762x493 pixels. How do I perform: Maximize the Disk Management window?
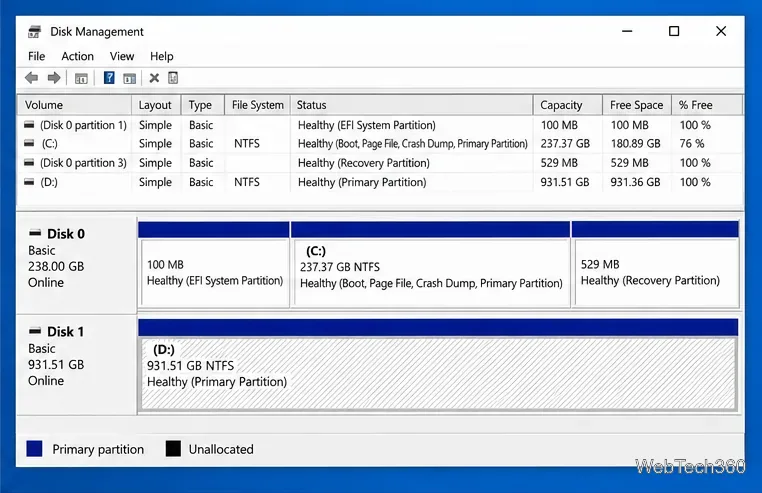pos(674,31)
